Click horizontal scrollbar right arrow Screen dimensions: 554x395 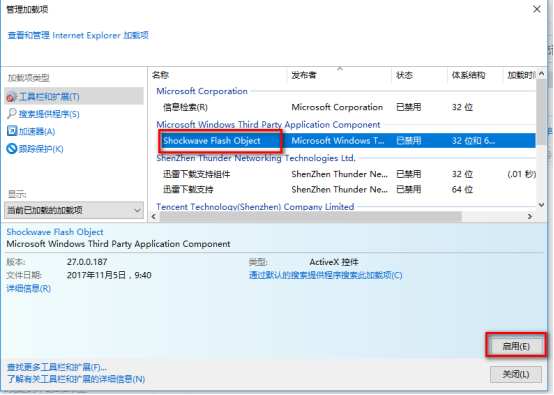point(530,216)
